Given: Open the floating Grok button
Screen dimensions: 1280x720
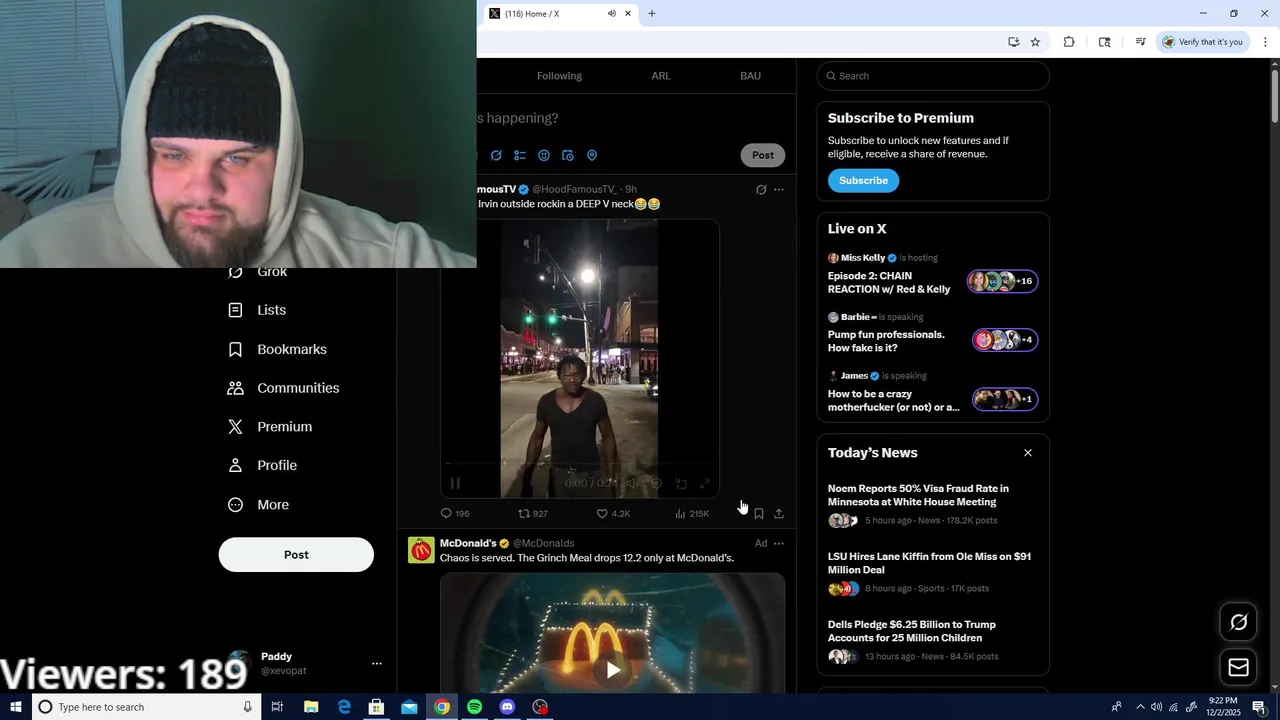Looking at the screenshot, I should [x=1238, y=622].
